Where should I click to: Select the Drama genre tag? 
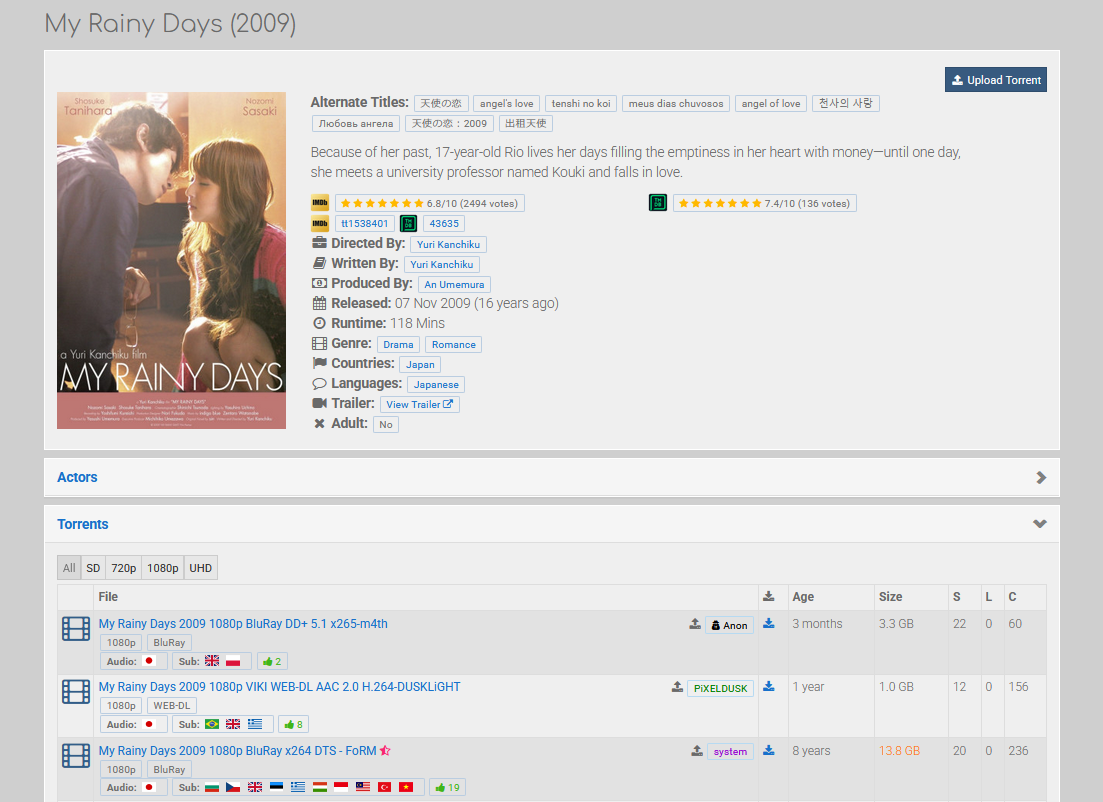(x=398, y=345)
